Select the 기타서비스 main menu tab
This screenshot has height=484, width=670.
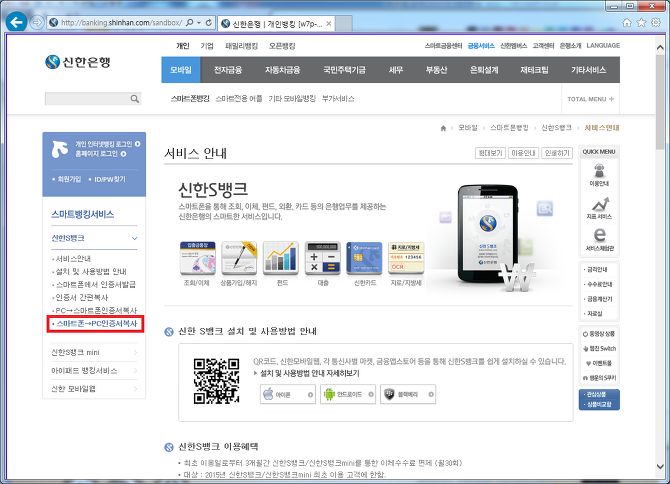[x=588, y=70]
